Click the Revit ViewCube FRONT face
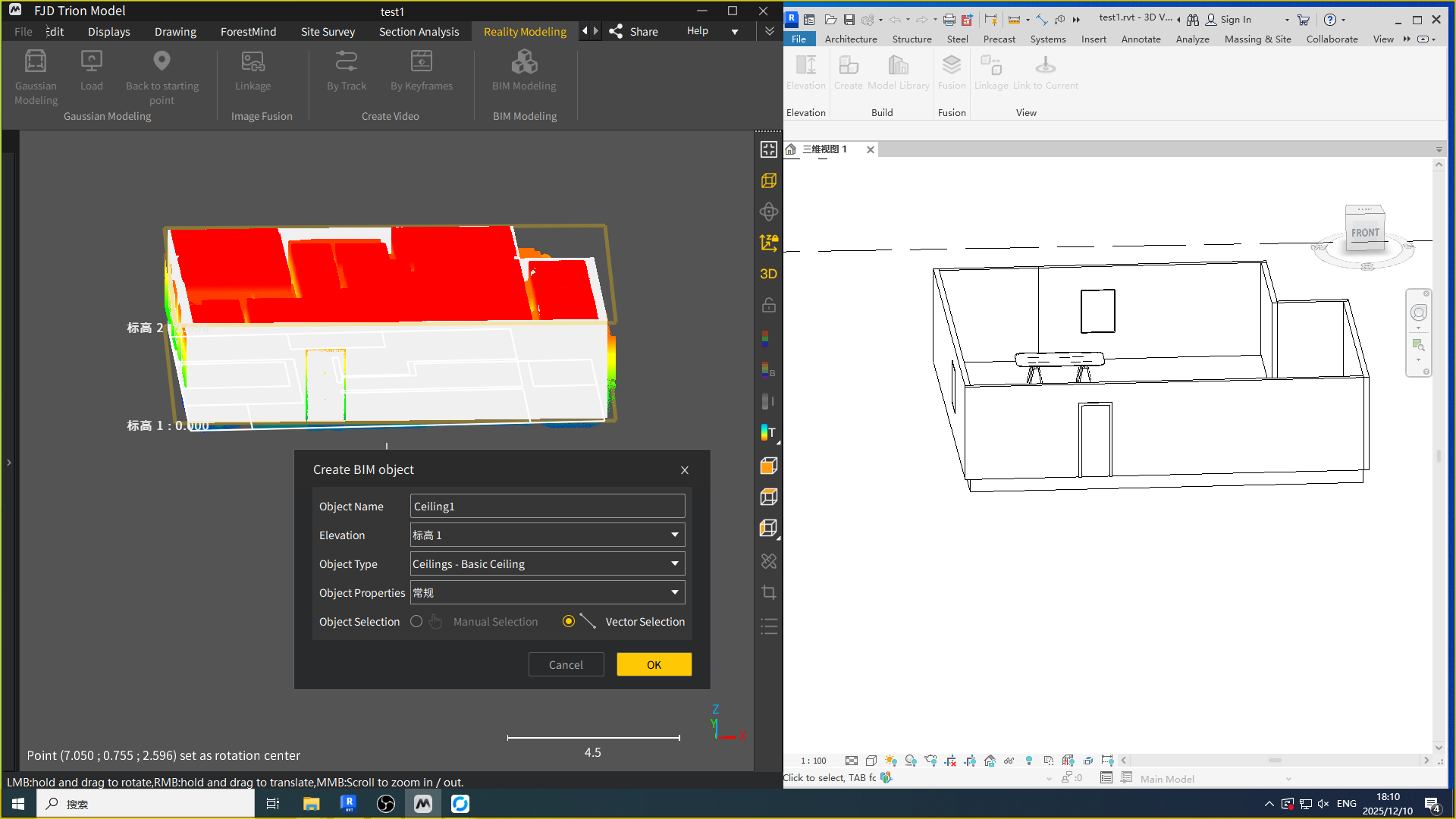The height and width of the screenshot is (819, 1456). (x=1365, y=233)
